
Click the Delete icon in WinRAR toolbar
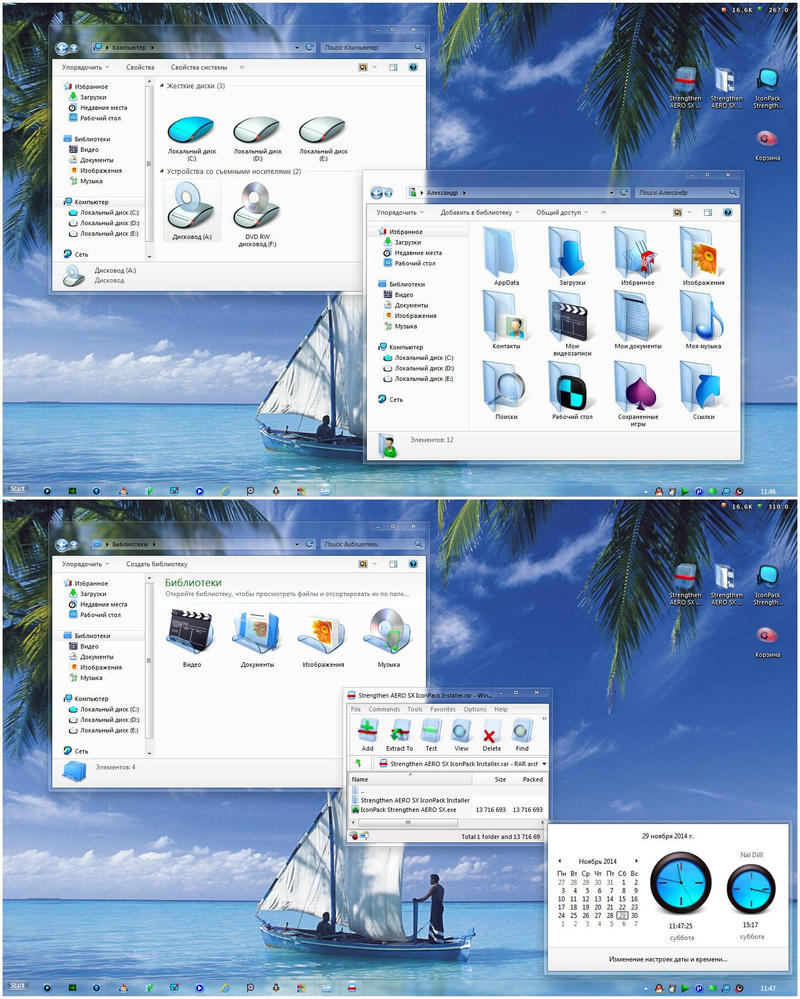pos(491,734)
